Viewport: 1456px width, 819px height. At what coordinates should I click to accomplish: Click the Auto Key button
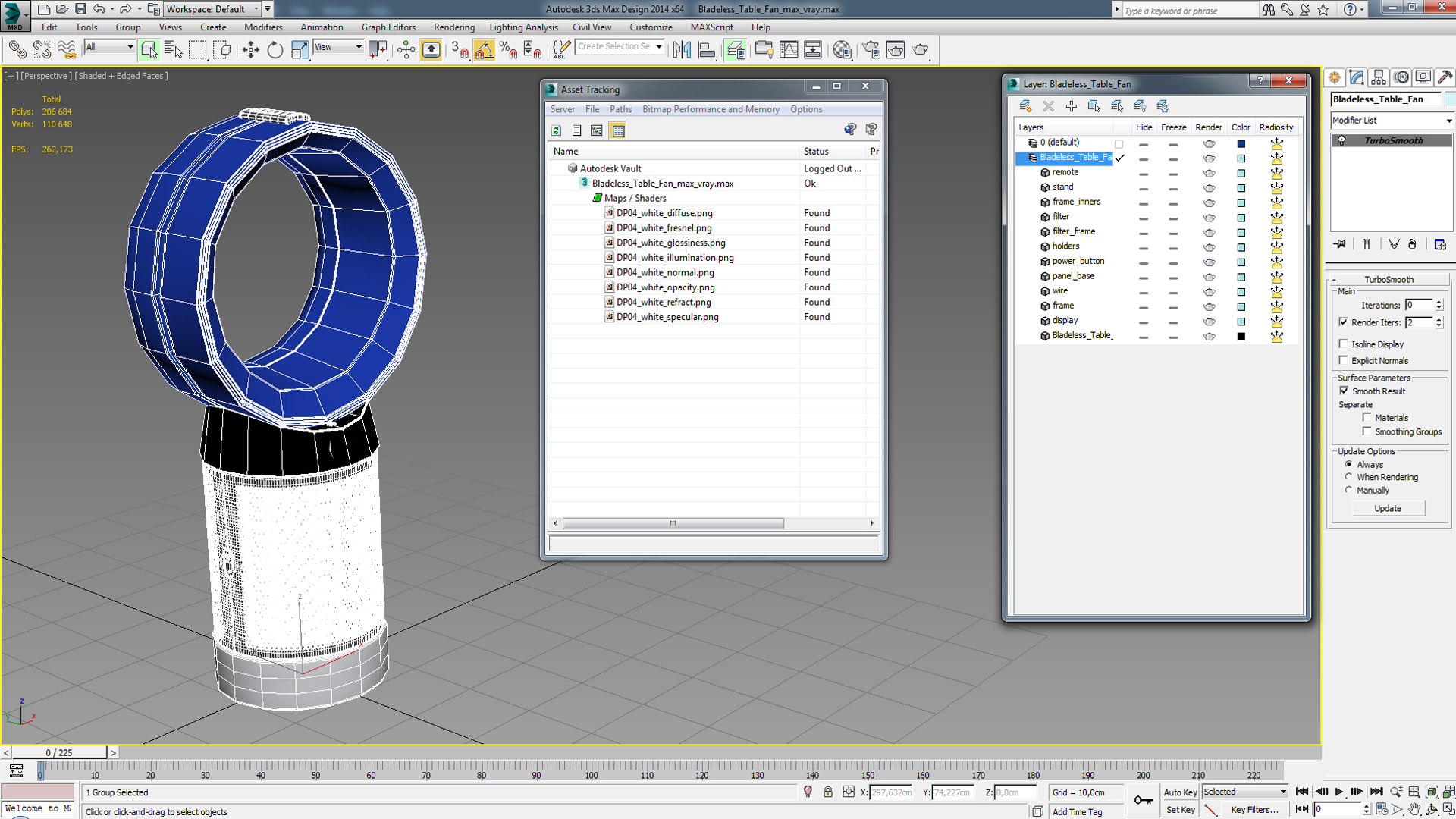pyautogui.click(x=1180, y=792)
